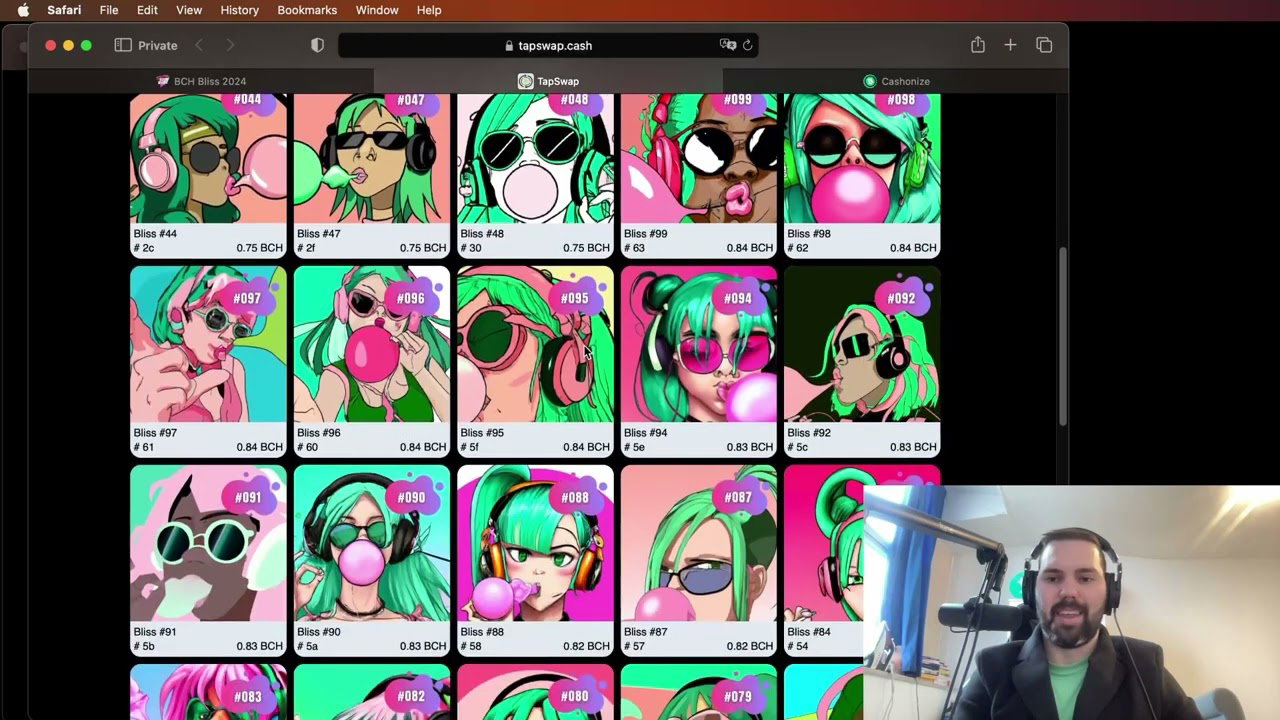The width and height of the screenshot is (1280, 720).
Task: Click the translate icon in the address bar
Action: tap(728, 45)
